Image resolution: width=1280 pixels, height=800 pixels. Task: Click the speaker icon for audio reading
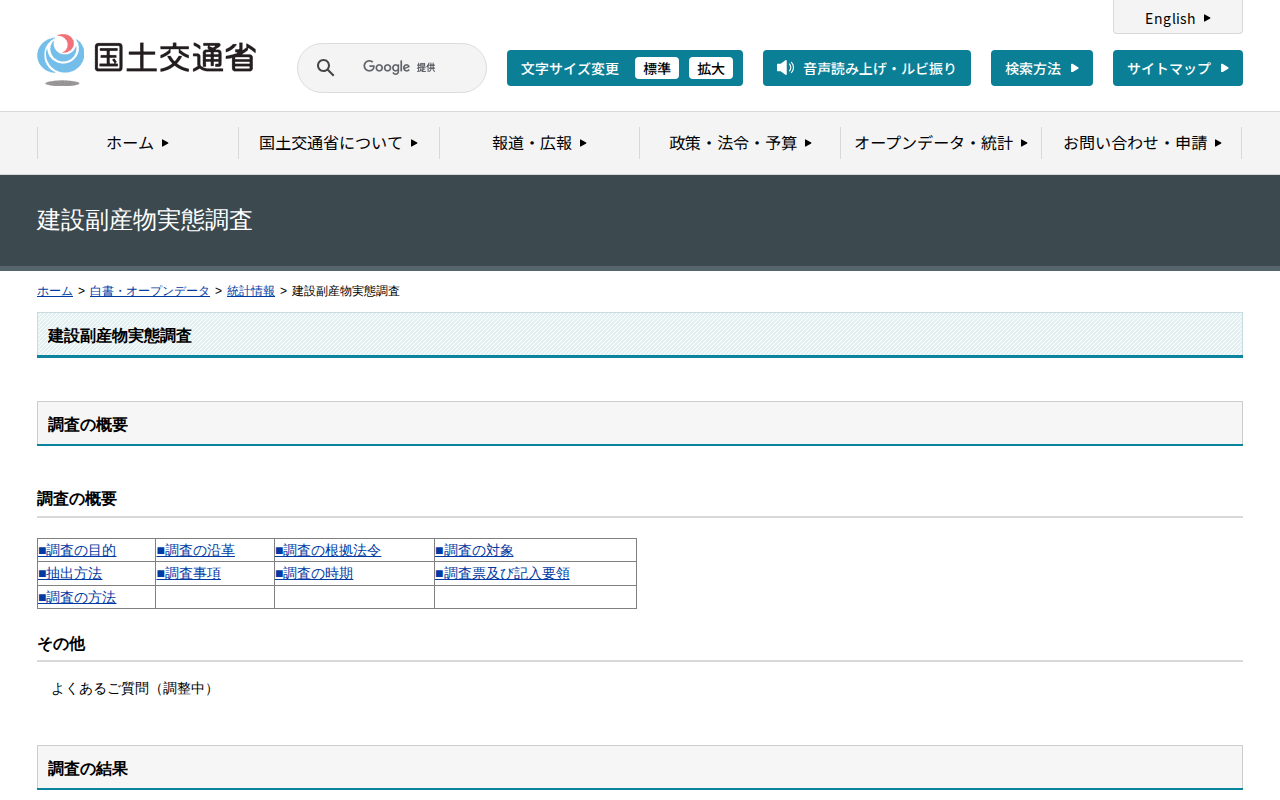click(x=785, y=68)
